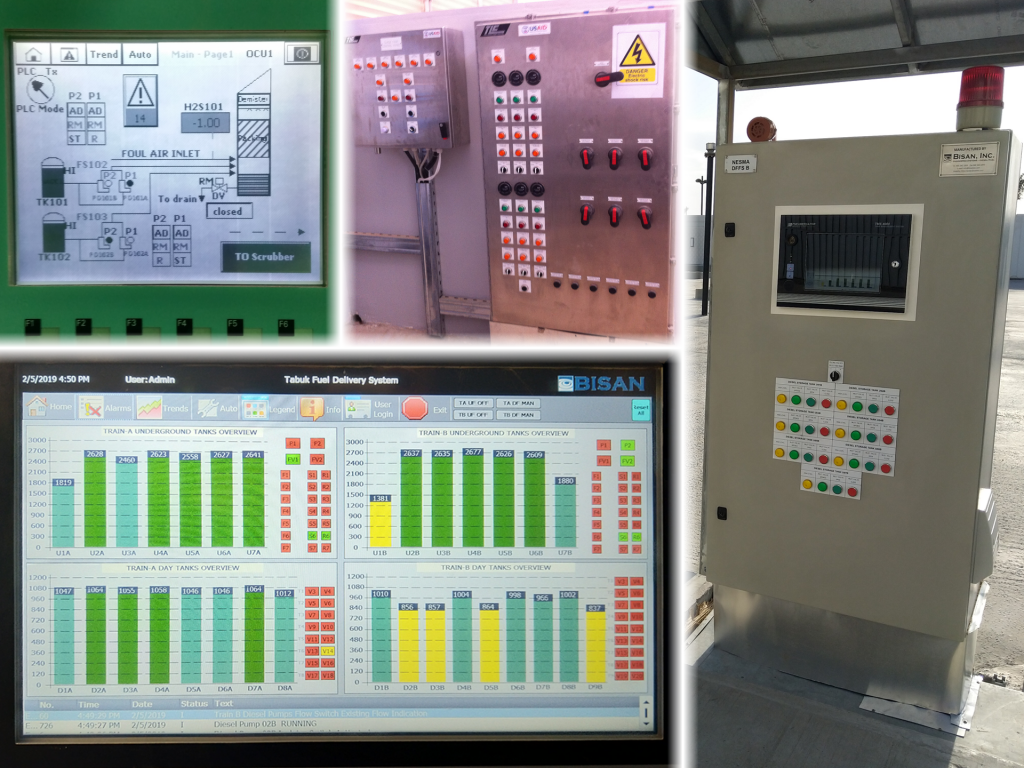Switch to the Trend tab on the green HMI
Image resolution: width=1024 pixels, height=768 pixels.
(104, 53)
